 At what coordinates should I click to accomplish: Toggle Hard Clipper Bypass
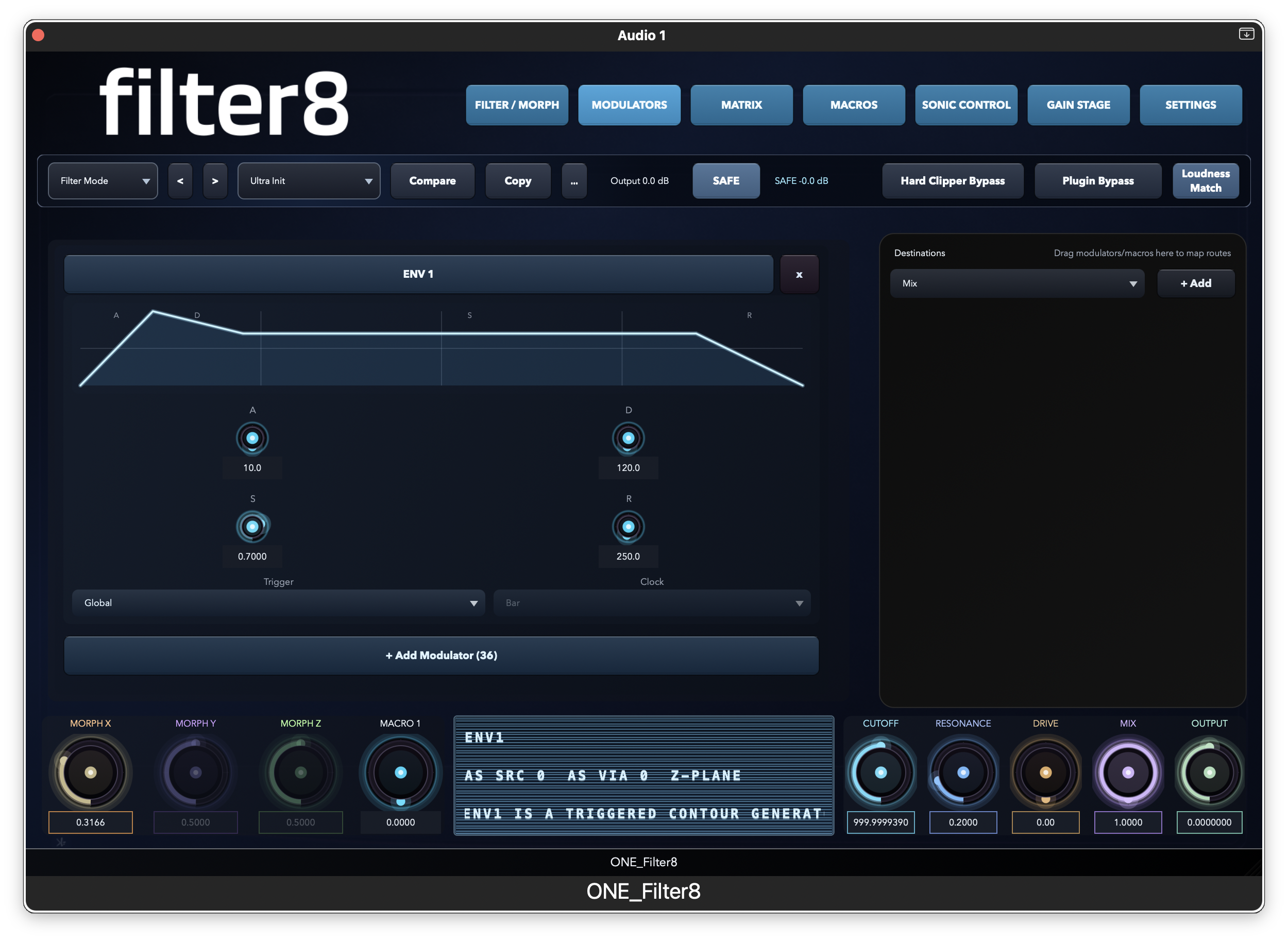952,180
